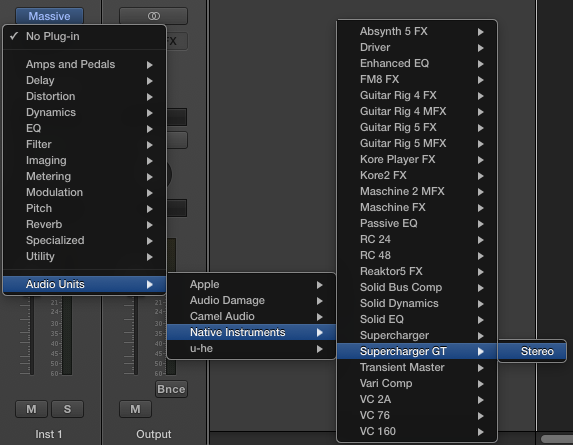This screenshot has width=573, height=445.
Task: Choose the Filter category
Action: (84, 144)
